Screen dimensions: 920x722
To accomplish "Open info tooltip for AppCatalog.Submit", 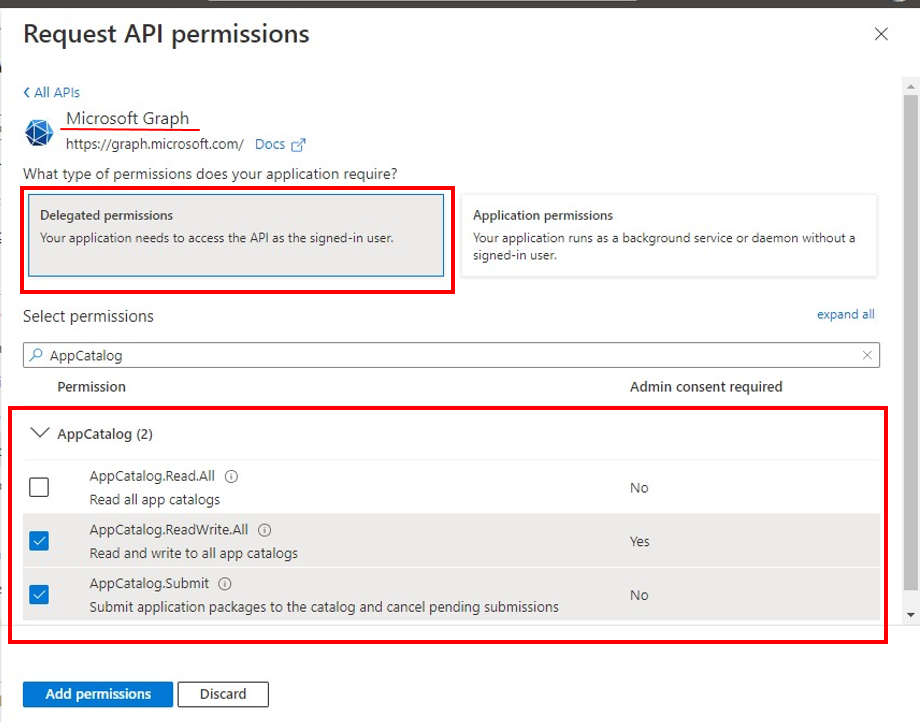I will [x=223, y=583].
